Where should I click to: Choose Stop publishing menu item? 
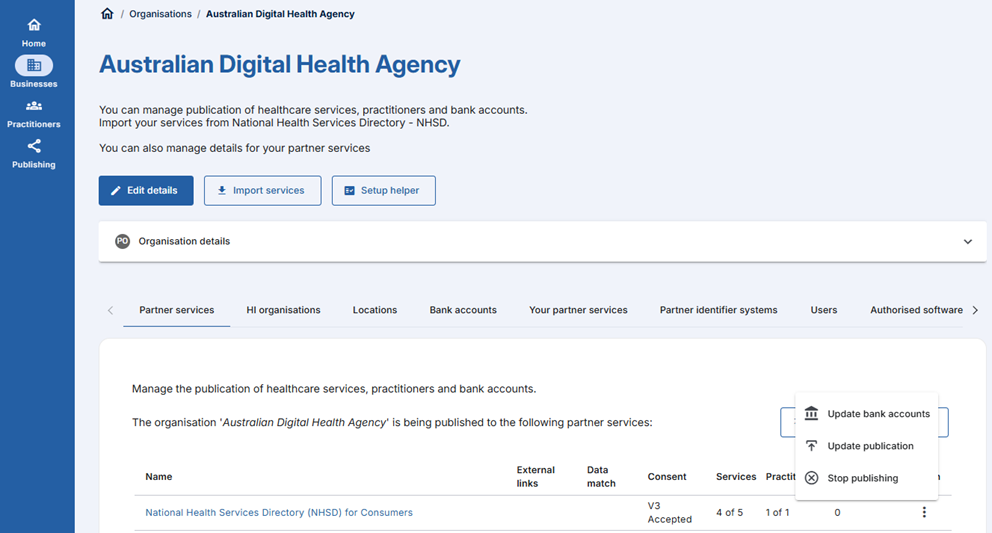coord(867,479)
